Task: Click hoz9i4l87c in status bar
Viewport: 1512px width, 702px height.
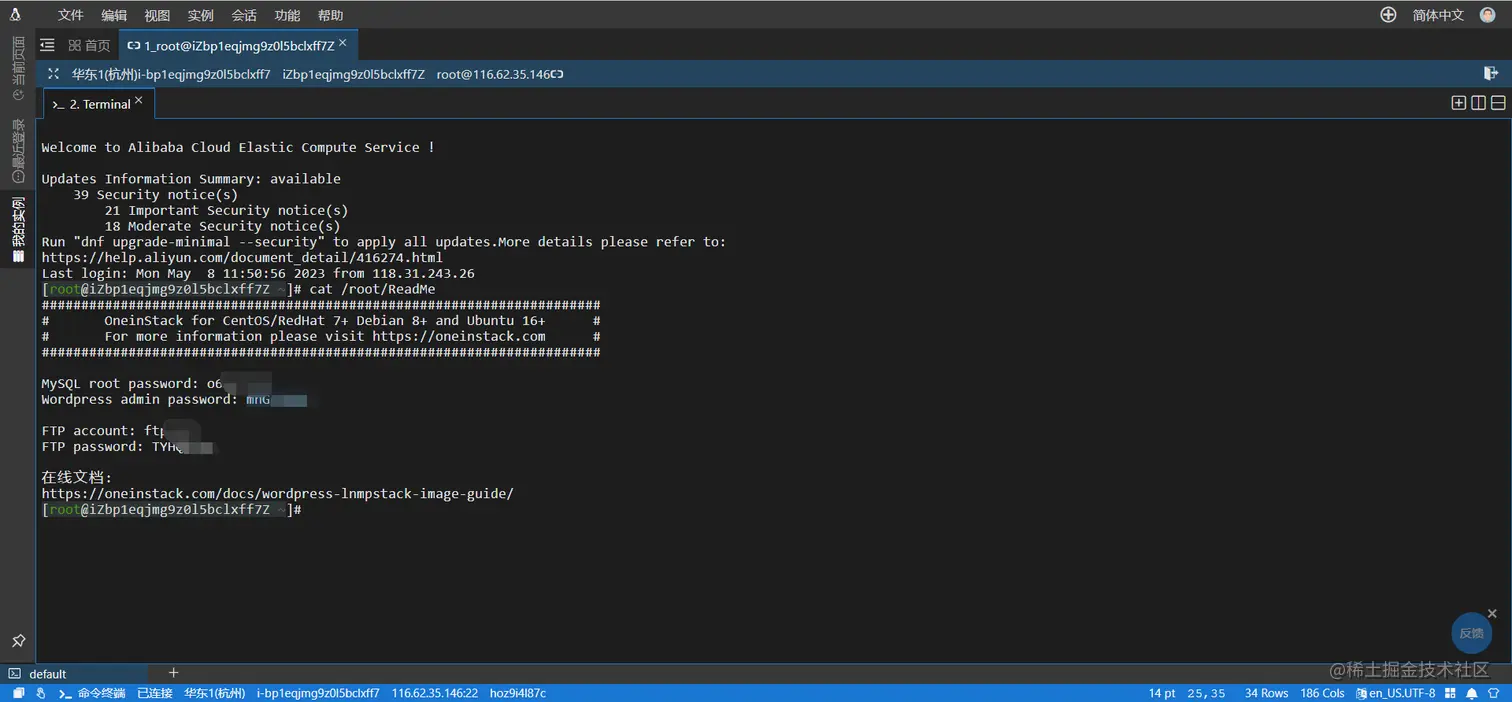Action: (x=518, y=693)
